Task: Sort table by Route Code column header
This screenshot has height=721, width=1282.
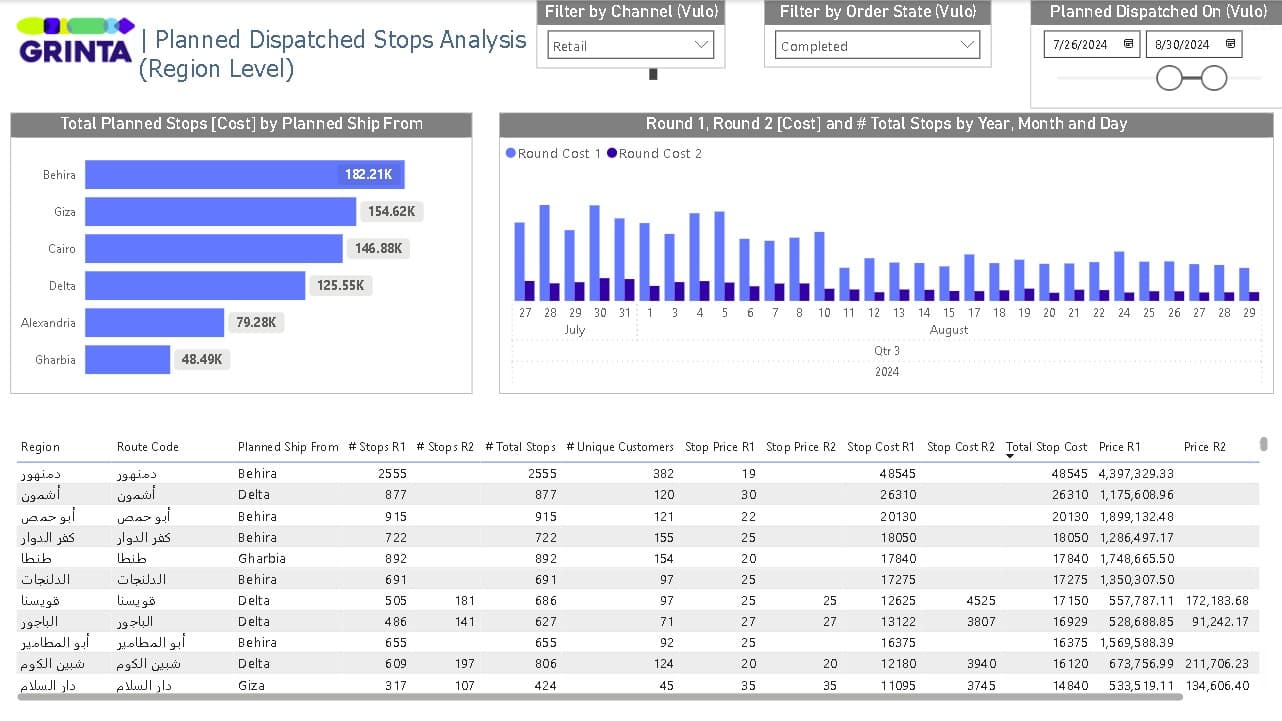Action: point(147,447)
